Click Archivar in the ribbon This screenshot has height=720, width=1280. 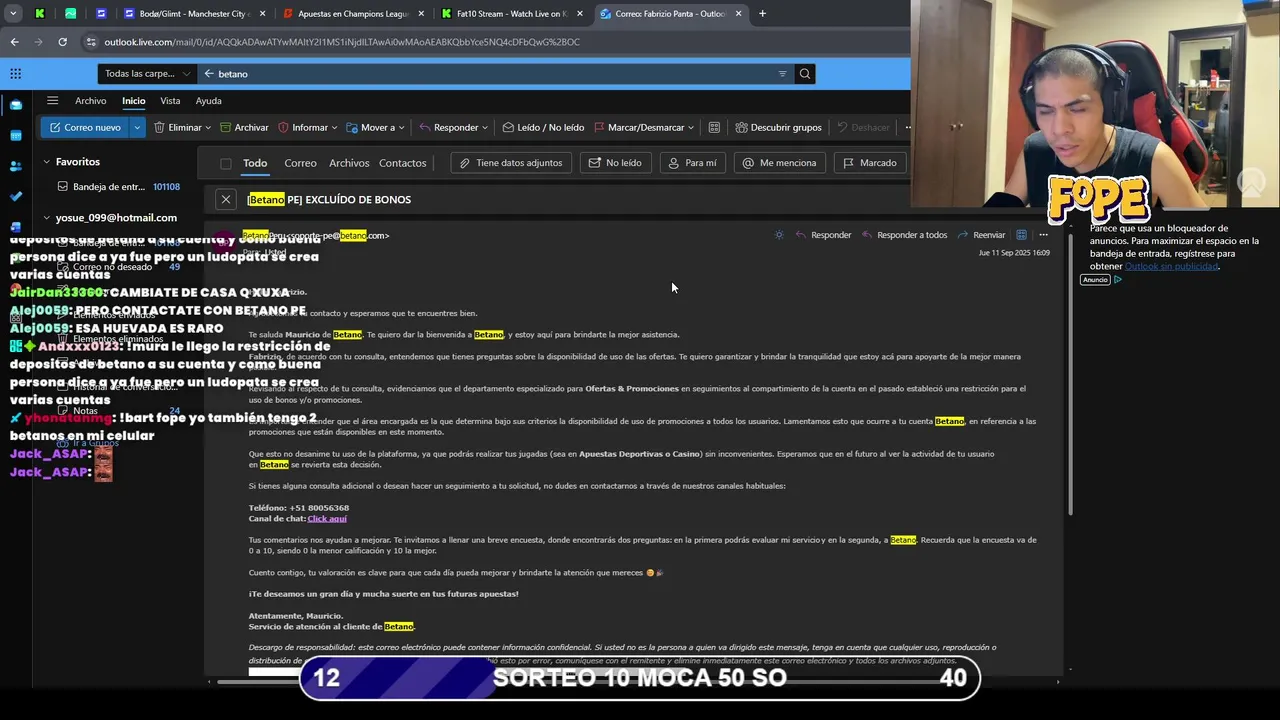point(243,127)
